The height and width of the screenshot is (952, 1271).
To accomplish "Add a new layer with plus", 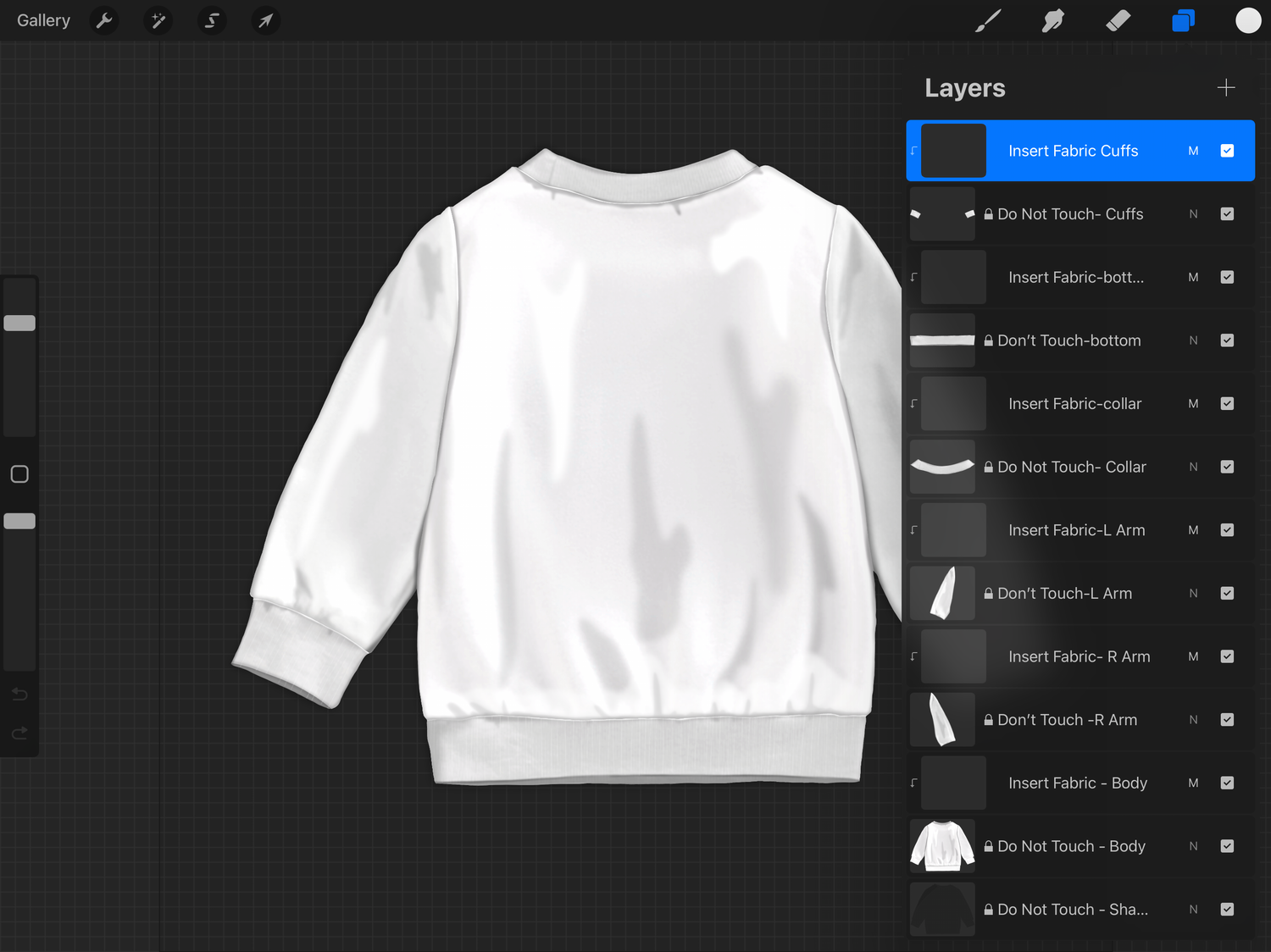I will tap(1225, 88).
